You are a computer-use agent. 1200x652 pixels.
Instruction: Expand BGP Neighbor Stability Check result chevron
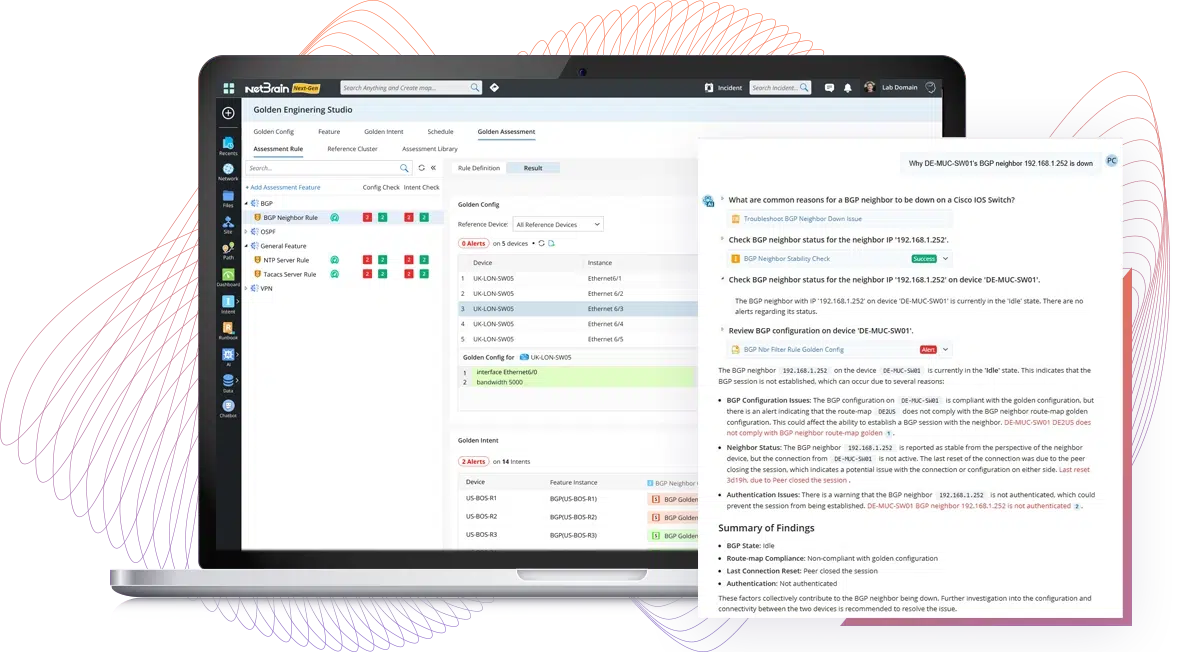click(x=946, y=259)
